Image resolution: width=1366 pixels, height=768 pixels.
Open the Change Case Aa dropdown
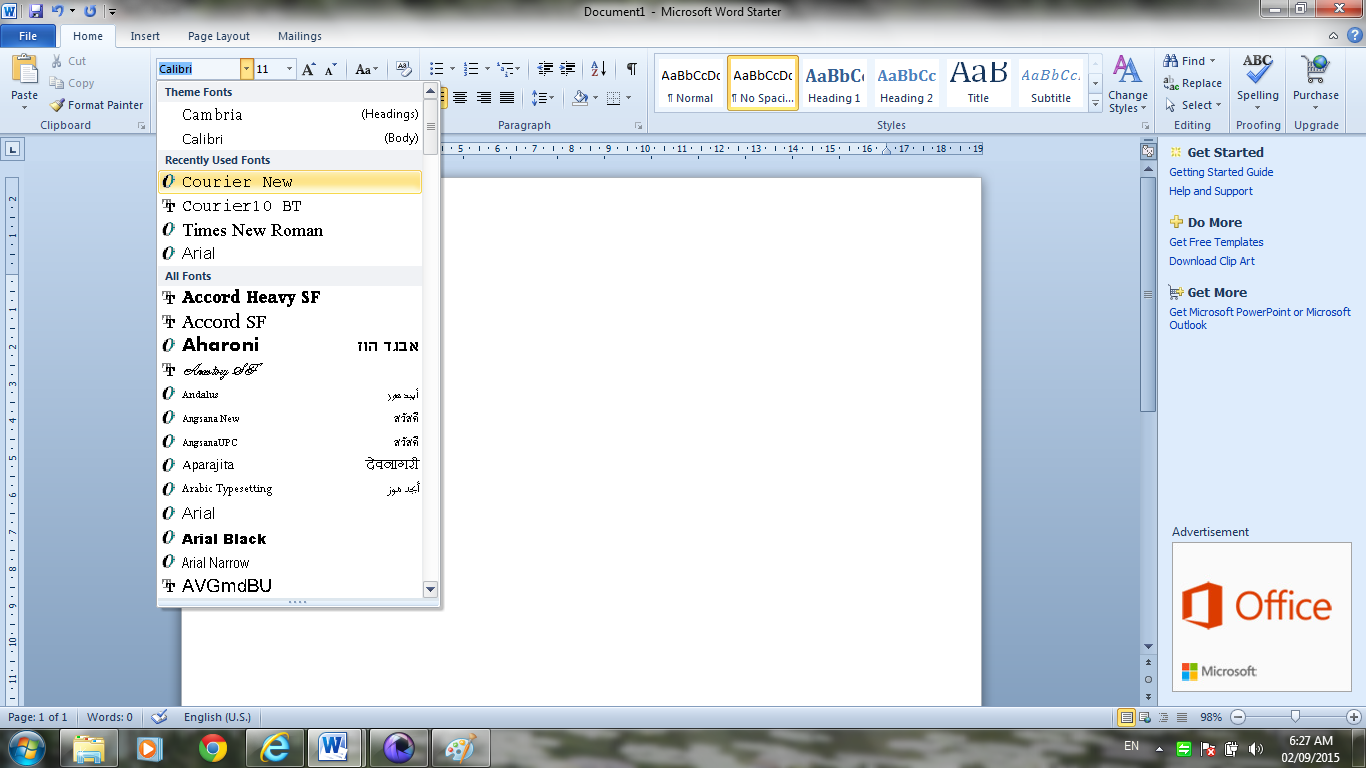(367, 69)
